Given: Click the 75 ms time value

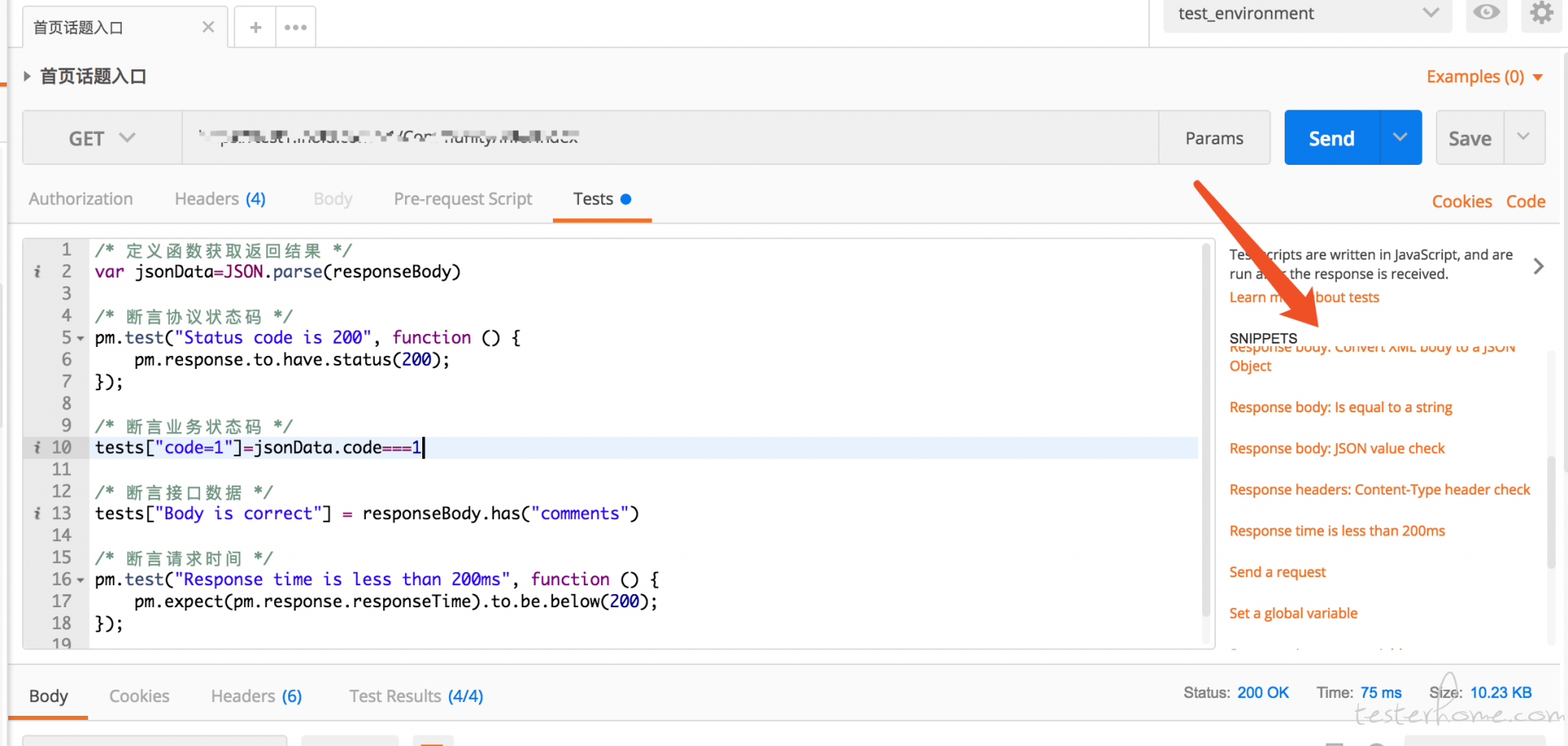Looking at the screenshot, I should click(1381, 693).
